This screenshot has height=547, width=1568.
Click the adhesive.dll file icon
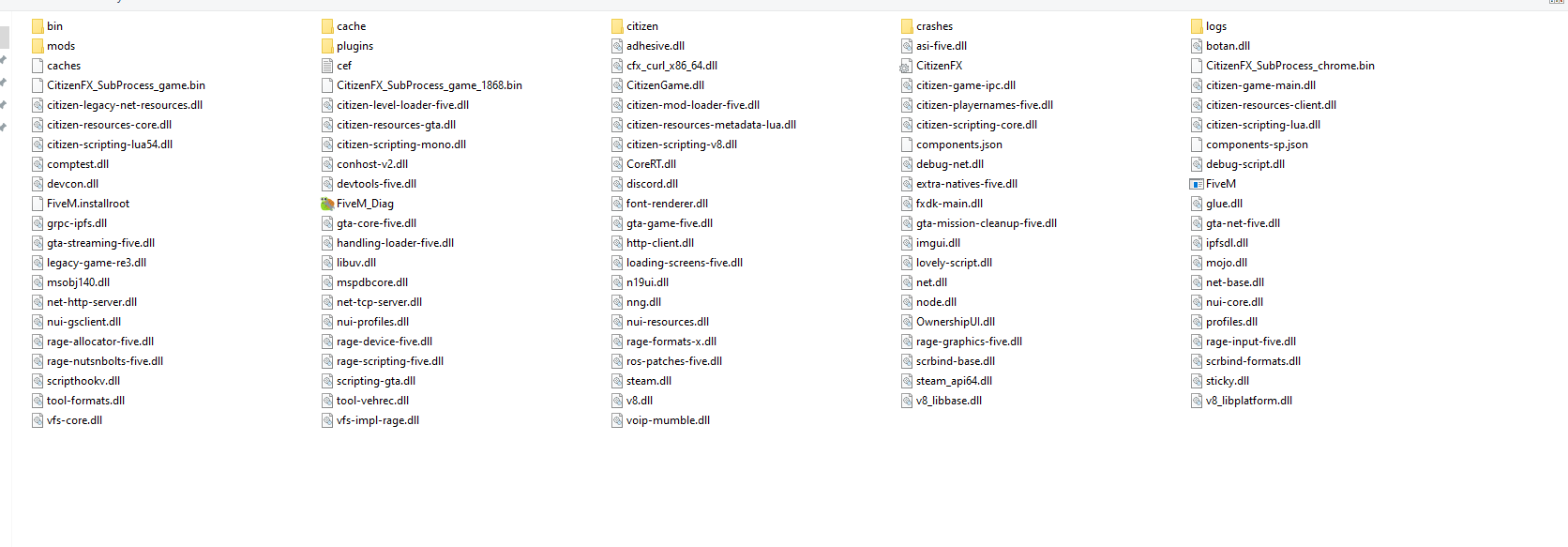617,46
